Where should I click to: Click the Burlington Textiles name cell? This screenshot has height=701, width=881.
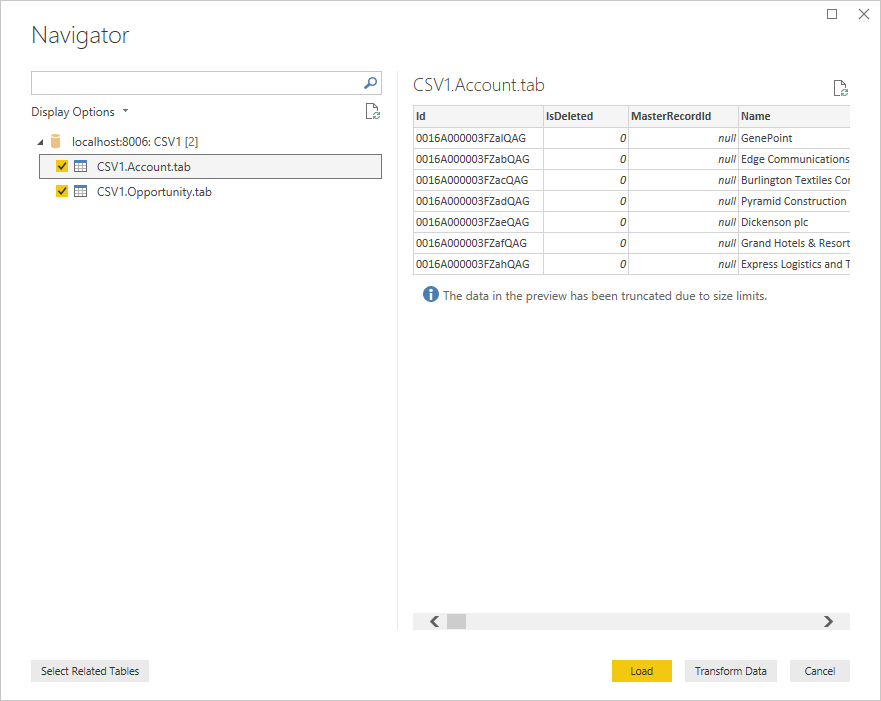point(794,180)
